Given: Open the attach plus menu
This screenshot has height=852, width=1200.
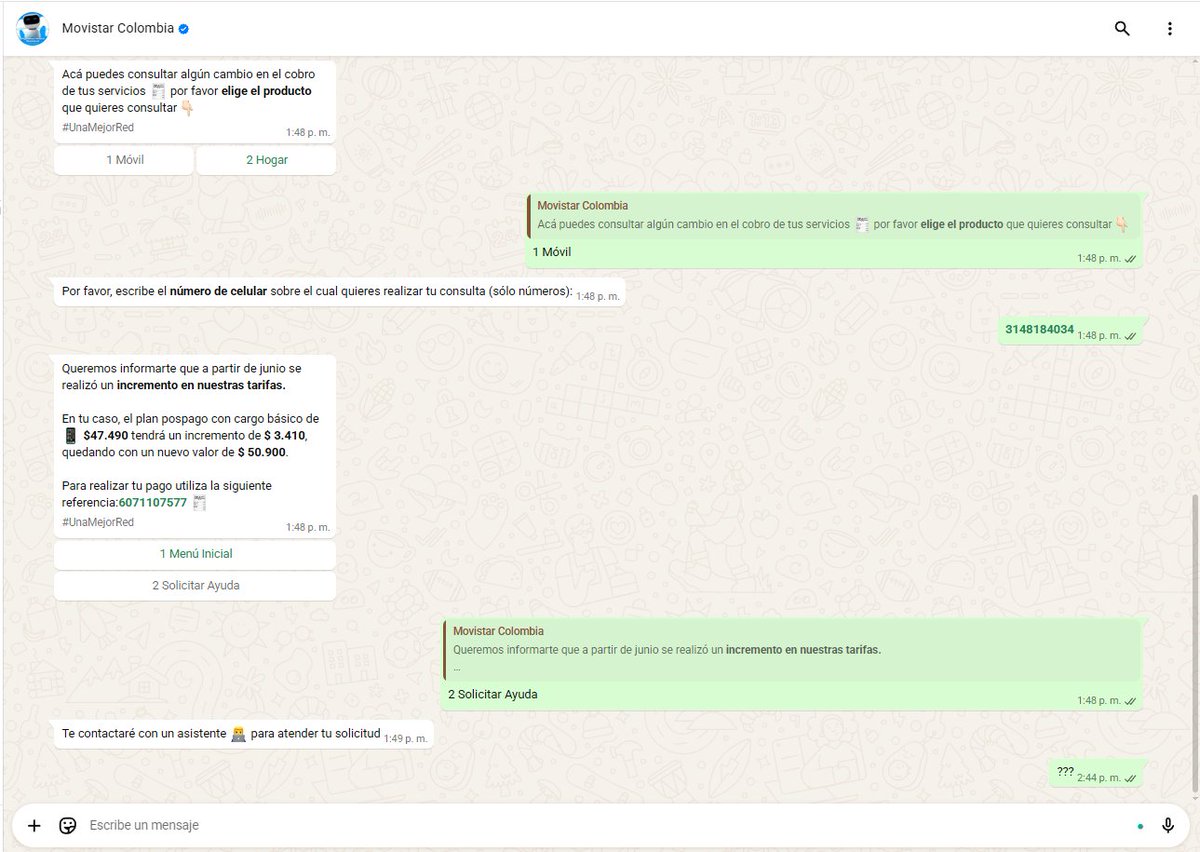Looking at the screenshot, I should (x=34, y=825).
